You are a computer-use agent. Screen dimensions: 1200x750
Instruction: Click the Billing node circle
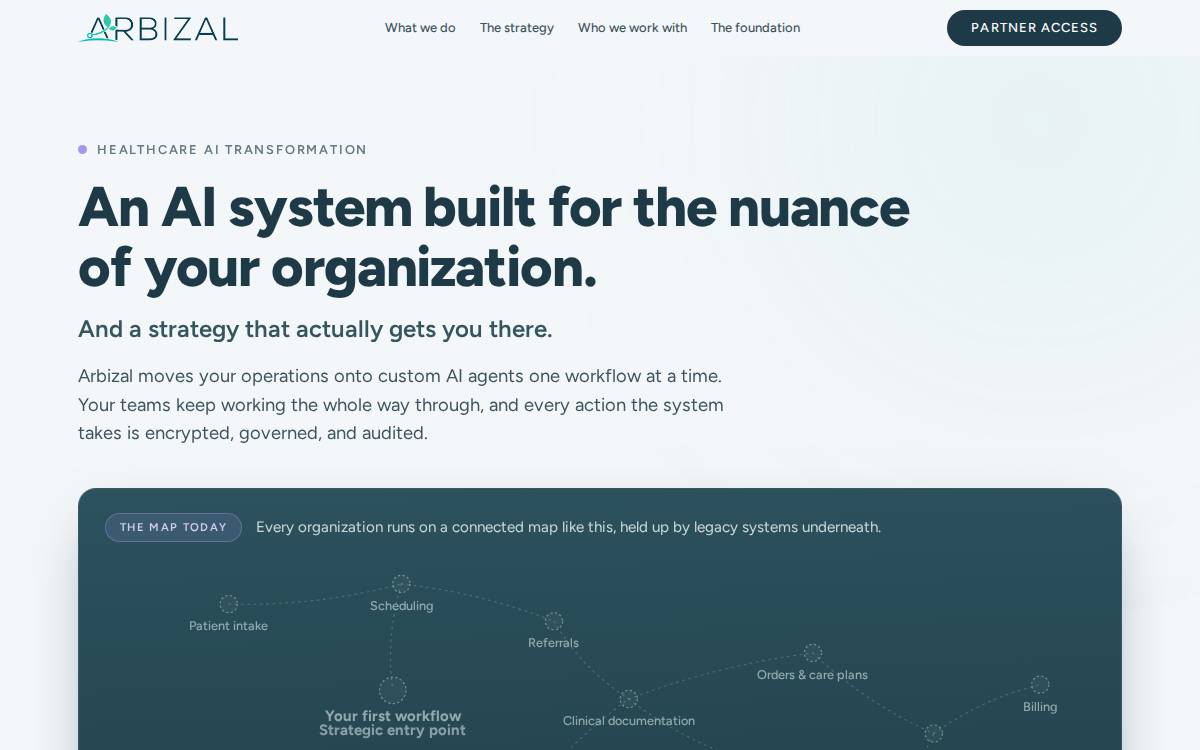[1040, 685]
